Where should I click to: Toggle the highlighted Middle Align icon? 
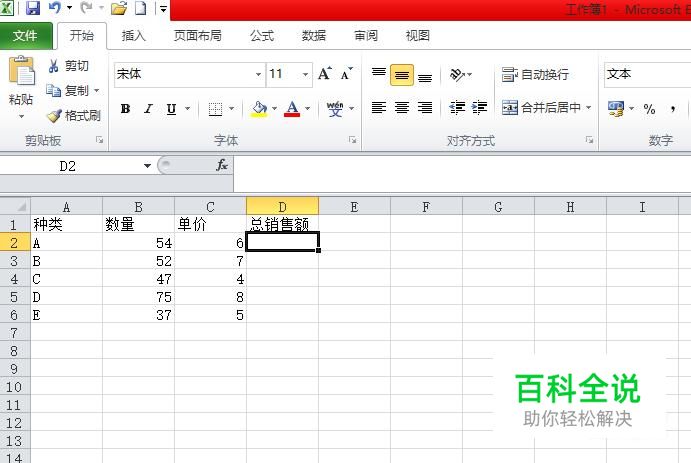pos(401,74)
